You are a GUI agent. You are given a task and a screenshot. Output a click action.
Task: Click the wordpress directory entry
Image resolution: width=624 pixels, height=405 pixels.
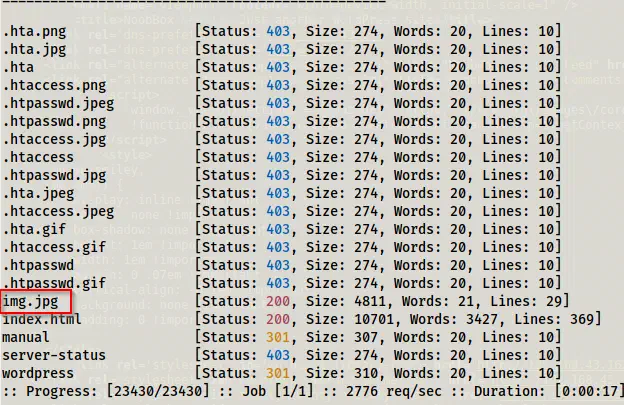coord(38,374)
